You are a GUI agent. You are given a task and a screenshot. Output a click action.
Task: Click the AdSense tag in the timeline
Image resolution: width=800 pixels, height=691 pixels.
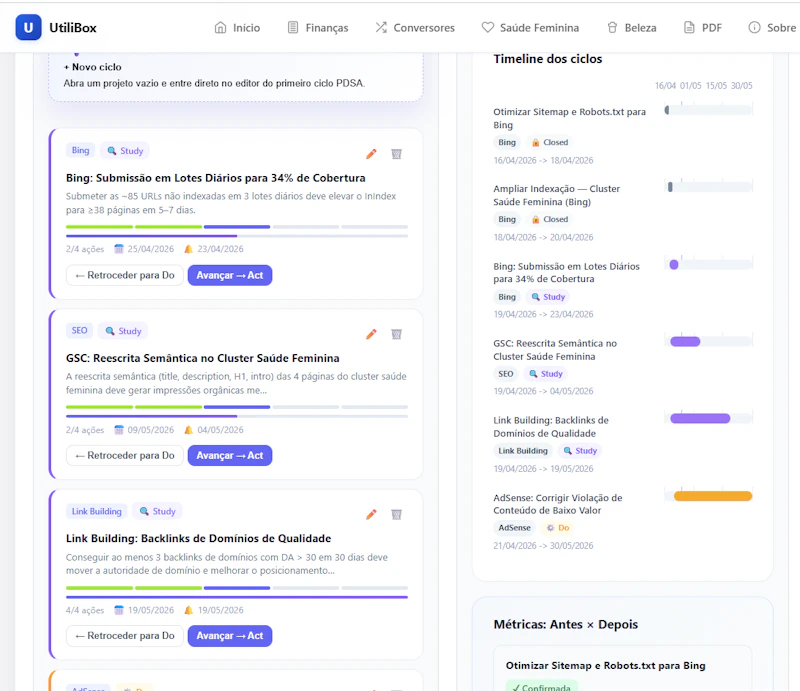click(x=514, y=528)
